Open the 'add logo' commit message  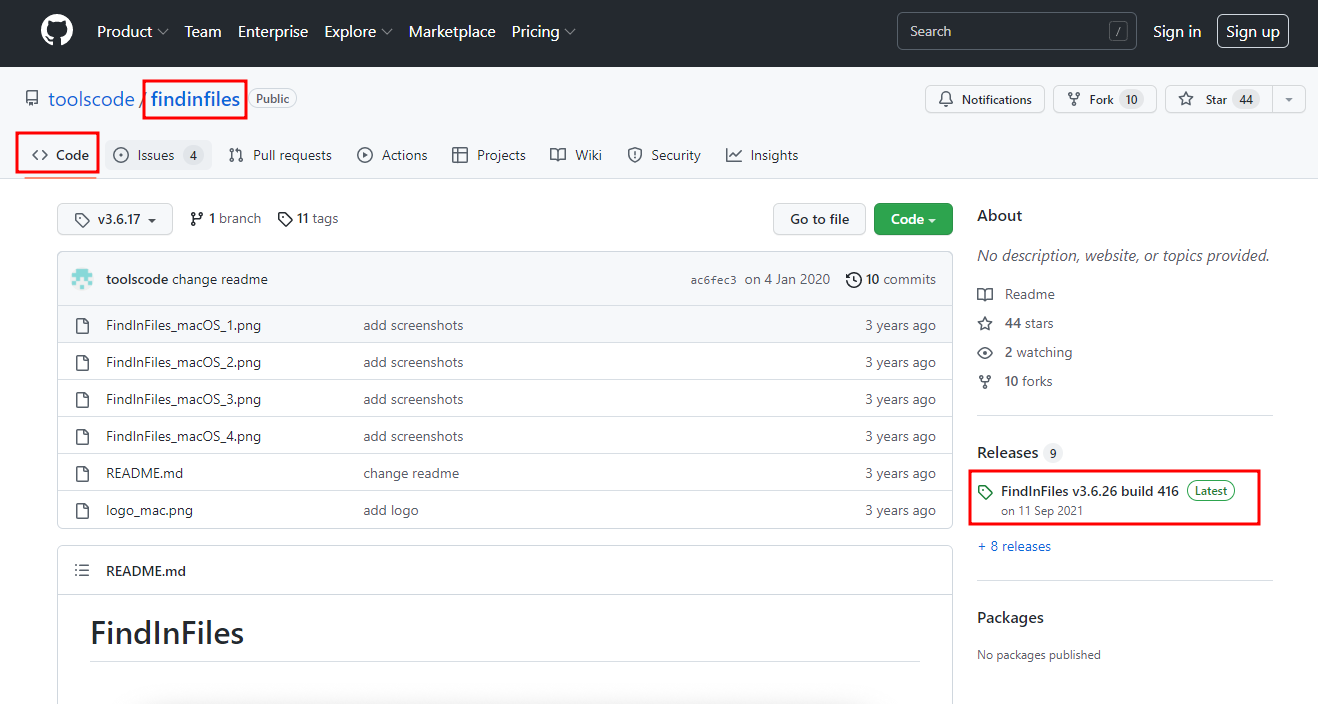pyautogui.click(x=391, y=510)
